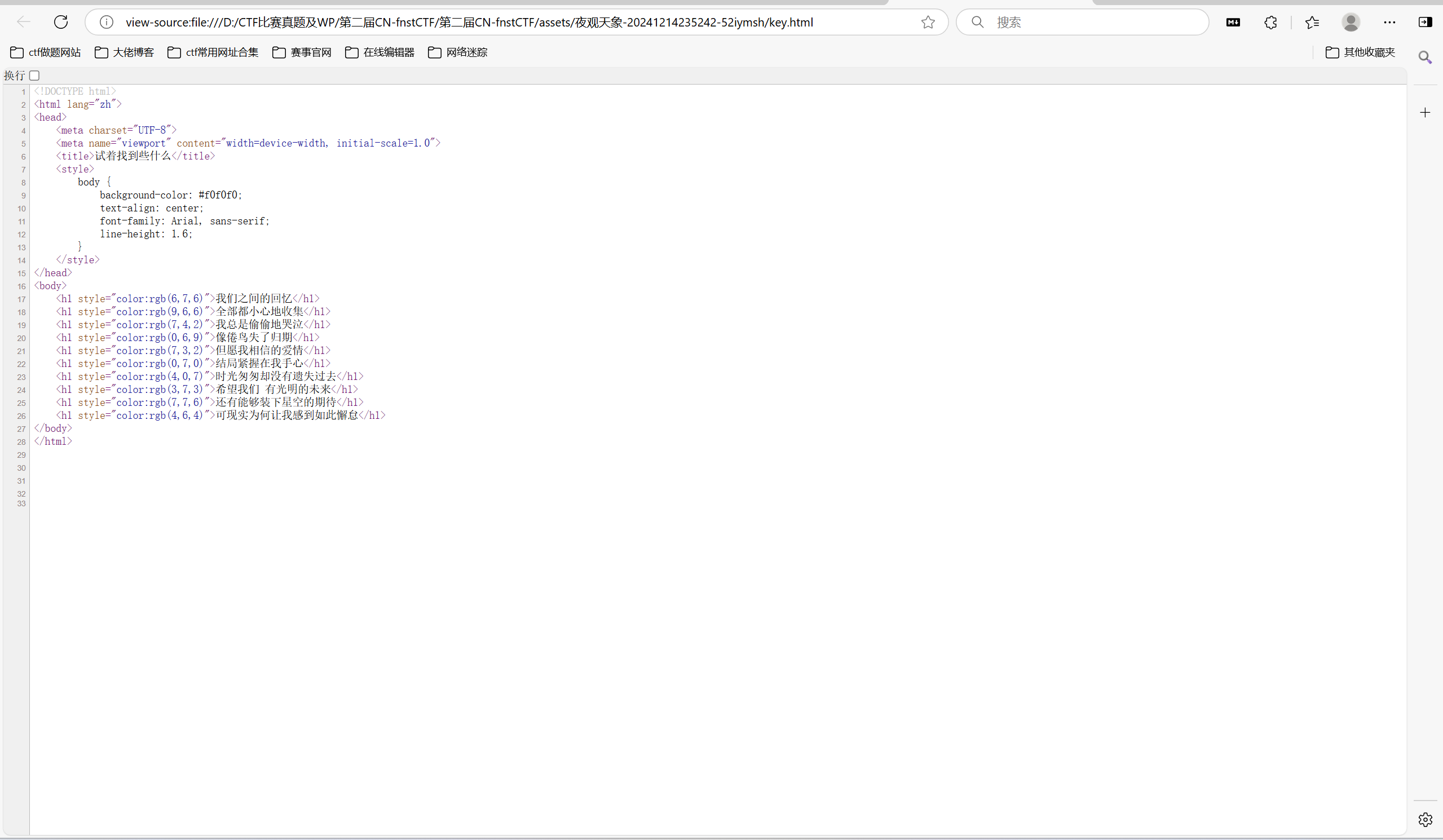Open the user profile avatar
Image resolution: width=1443 pixels, height=840 pixels.
tap(1351, 23)
